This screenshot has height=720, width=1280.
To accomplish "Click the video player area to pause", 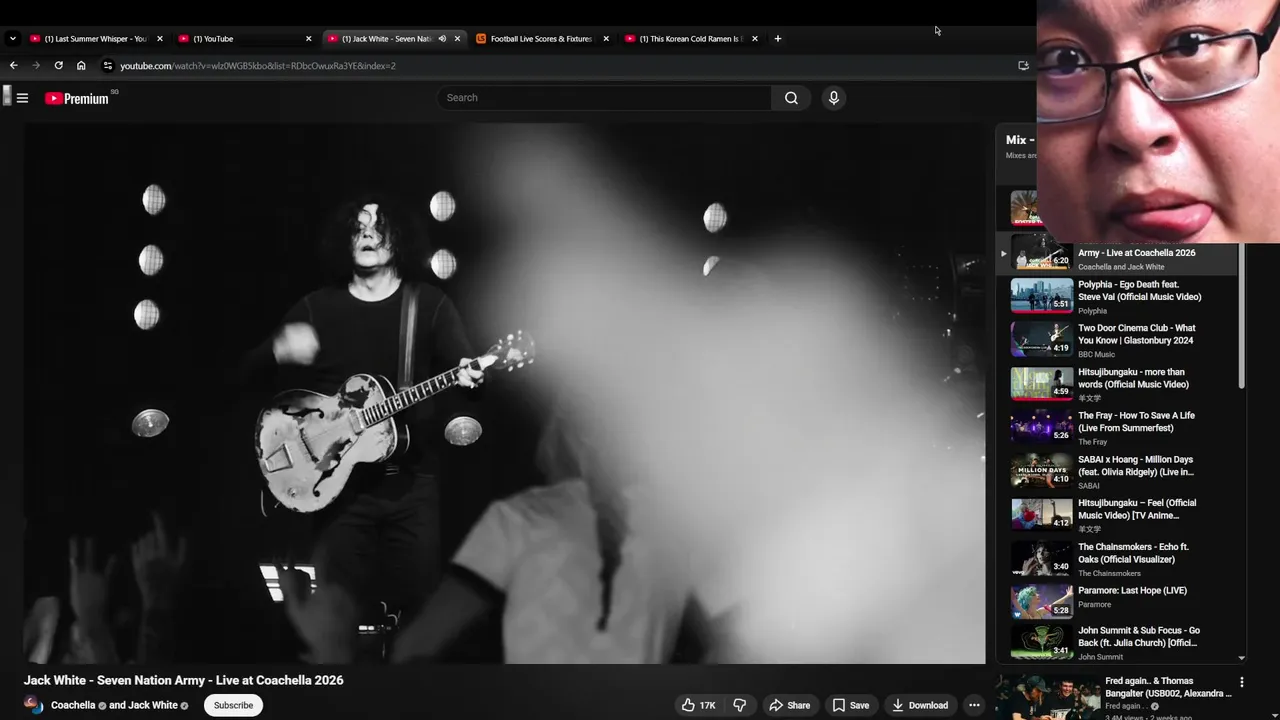I will click(x=505, y=394).
